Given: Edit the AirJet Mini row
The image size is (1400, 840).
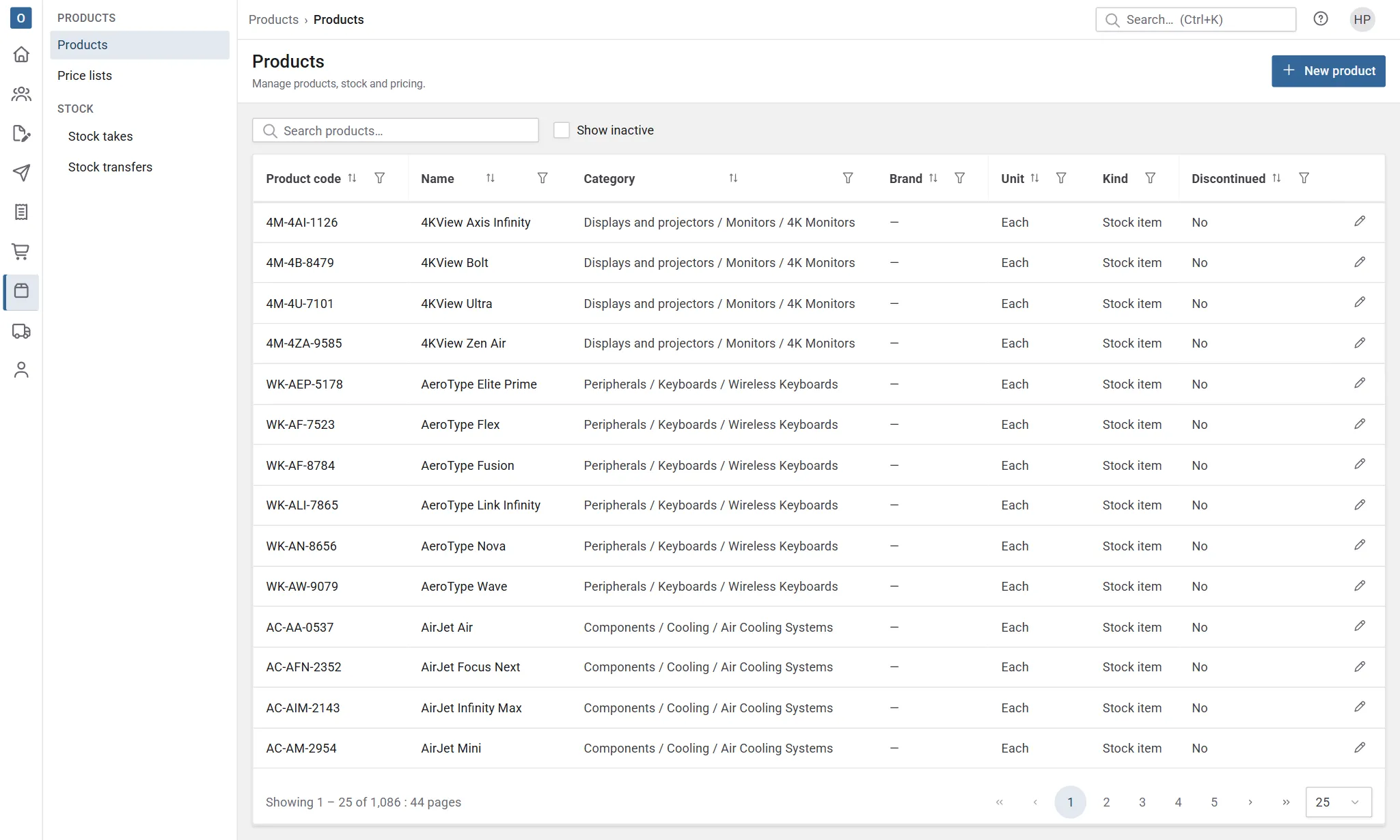Looking at the screenshot, I should tap(1360, 748).
